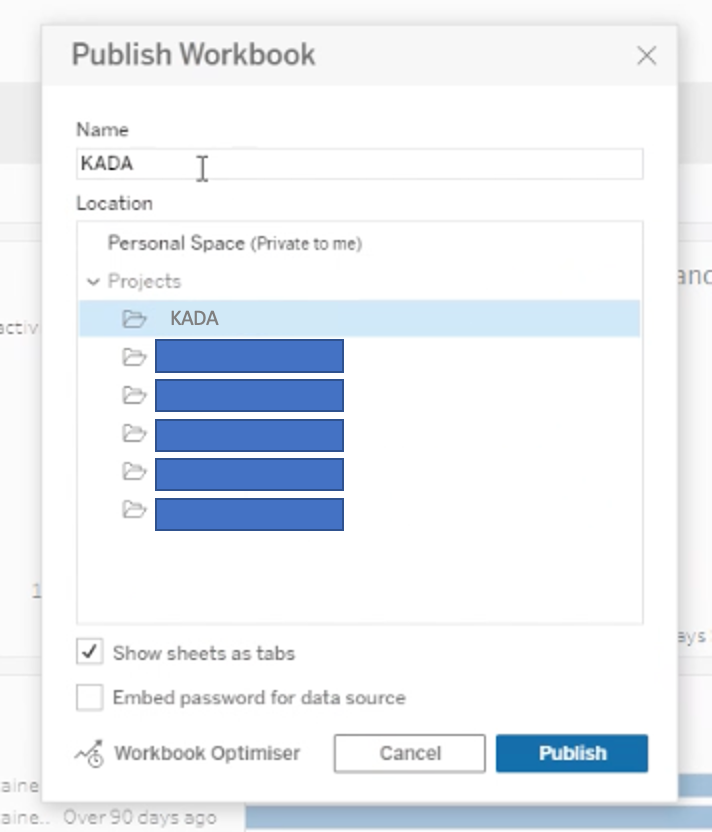Close the Publish Workbook dialog
This screenshot has width=712, height=832.
tap(647, 56)
